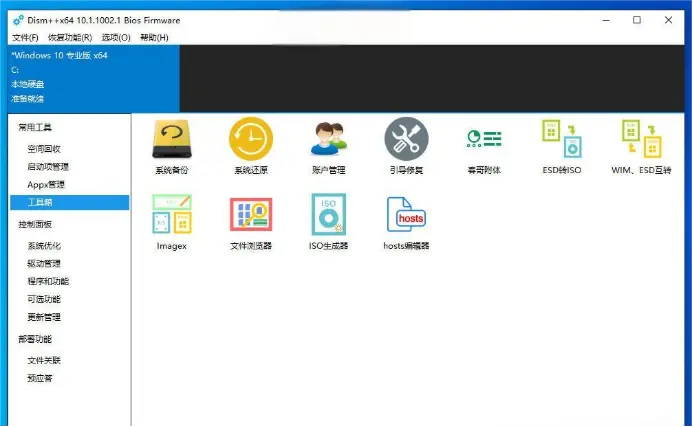Viewport: 693px width, 427px height.
Task: Go to 更新管理 in the sidebar
Action: coord(44,317)
